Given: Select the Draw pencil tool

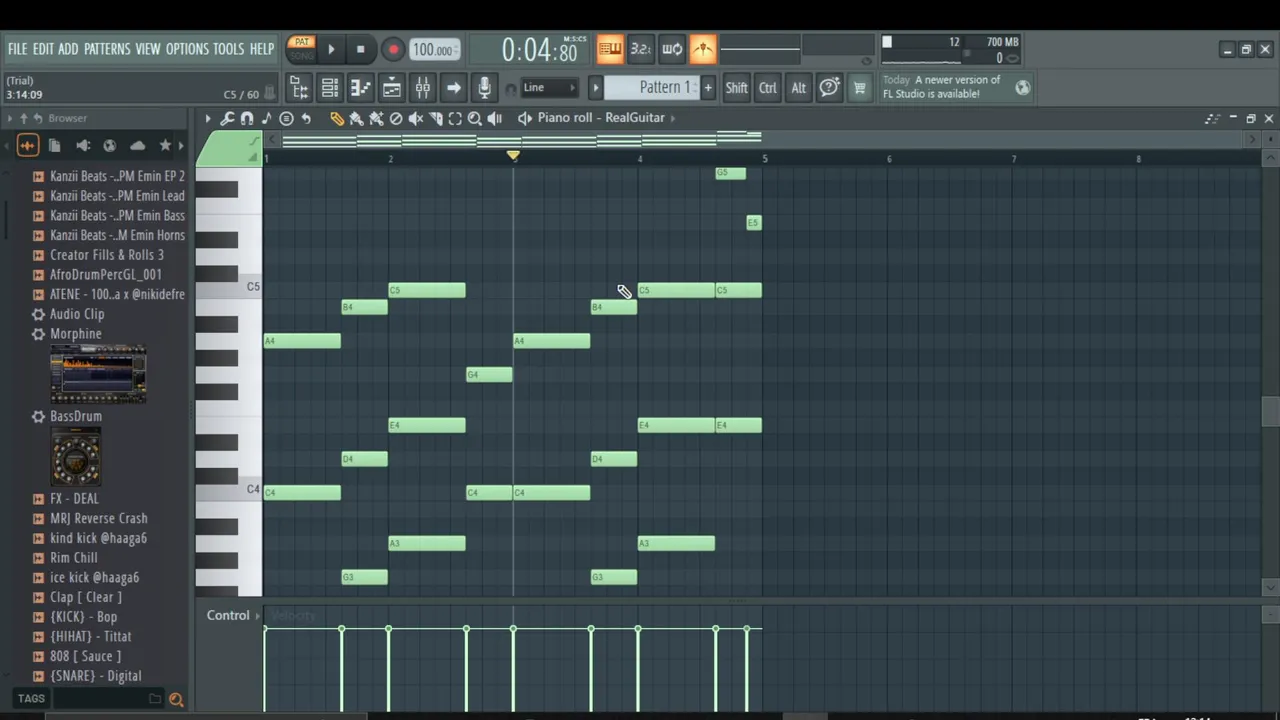Looking at the screenshot, I should [x=337, y=118].
